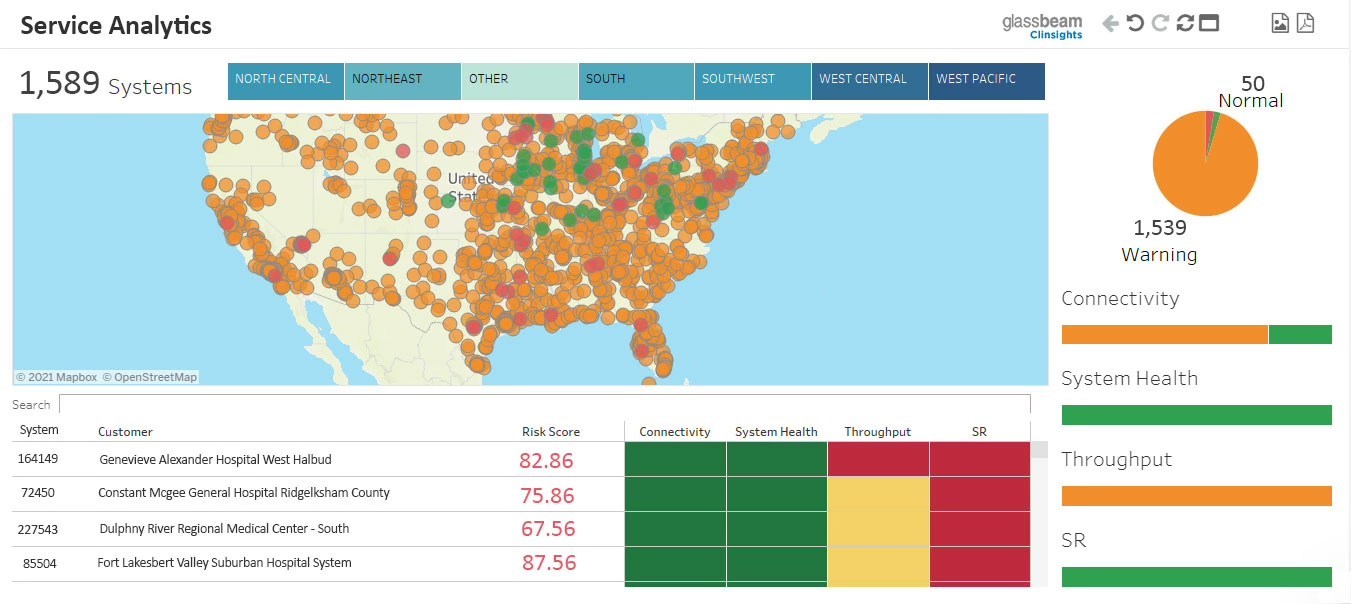Click the green System Health bar

pos(1197,415)
